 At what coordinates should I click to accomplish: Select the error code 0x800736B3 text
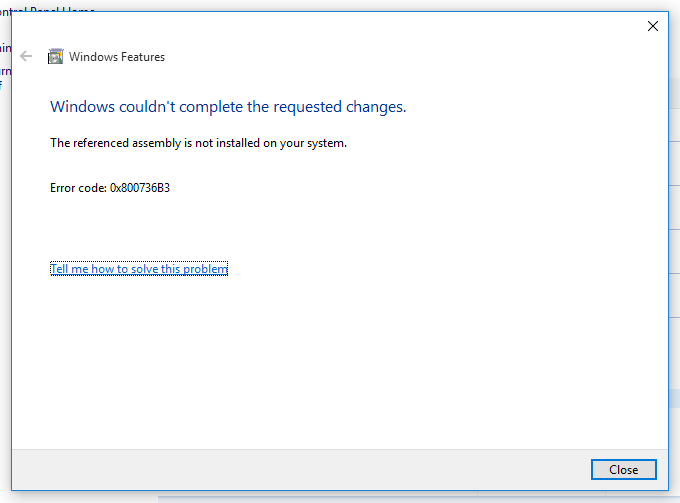coord(140,188)
